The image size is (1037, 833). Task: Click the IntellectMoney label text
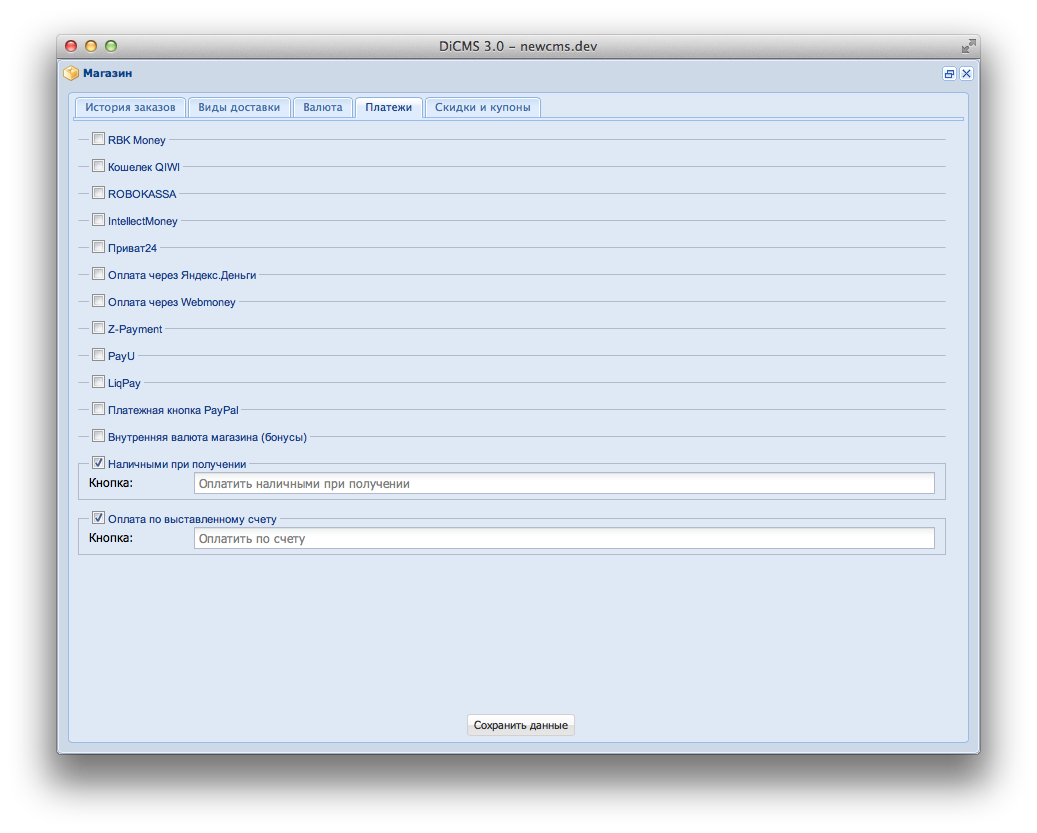point(143,221)
